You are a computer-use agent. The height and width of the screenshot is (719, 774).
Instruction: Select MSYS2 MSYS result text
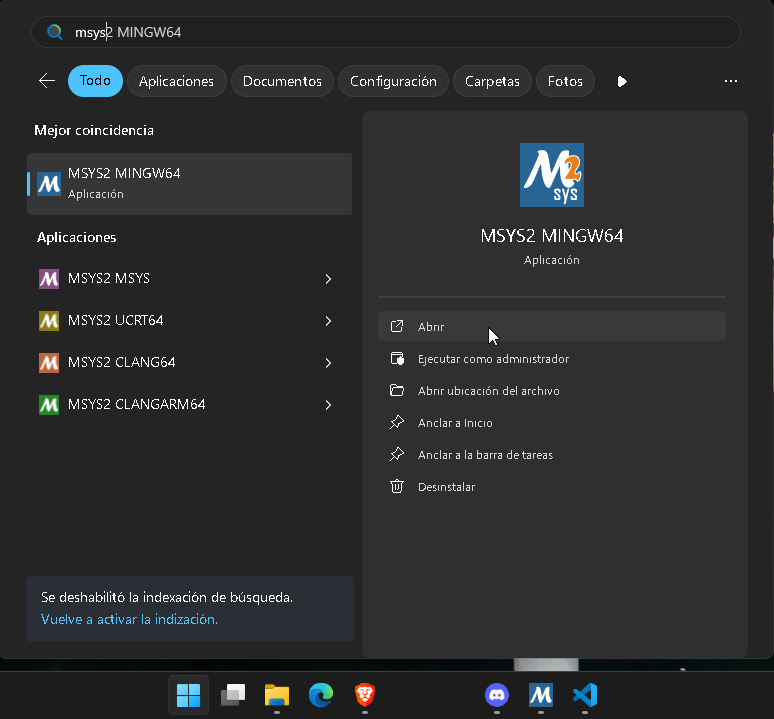click(x=109, y=278)
